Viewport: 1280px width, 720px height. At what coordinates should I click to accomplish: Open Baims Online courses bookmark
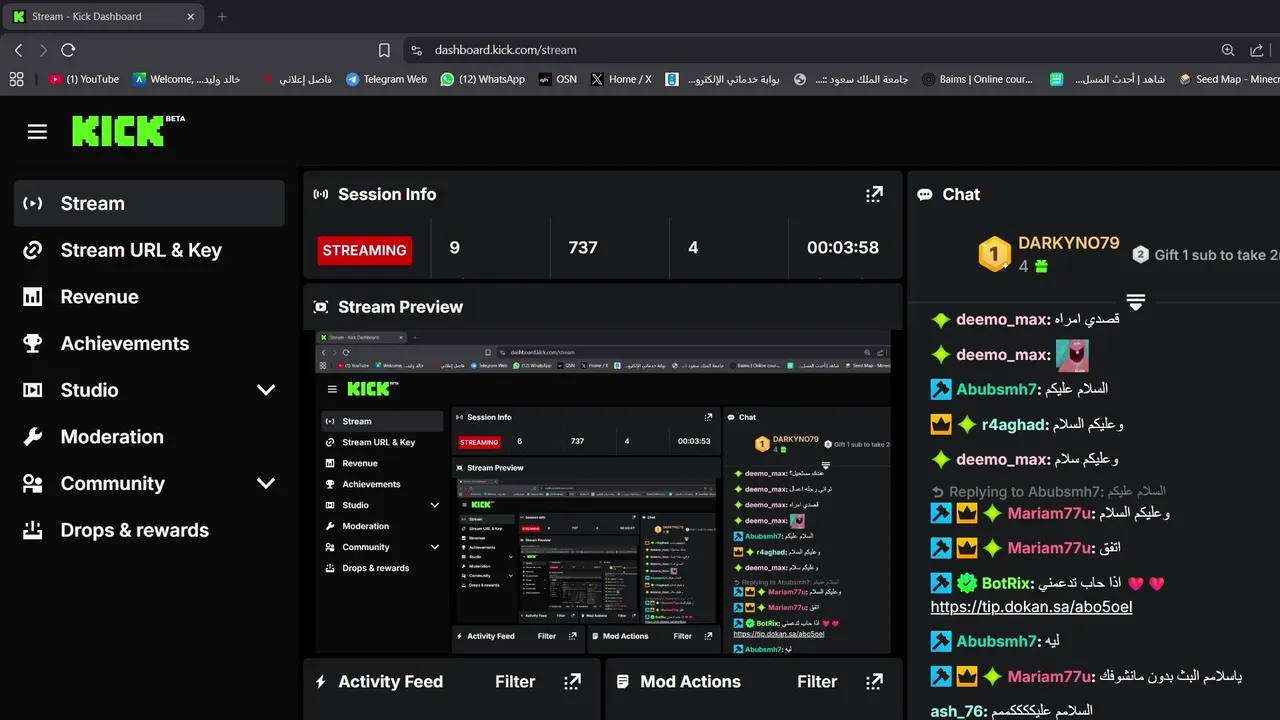click(977, 79)
